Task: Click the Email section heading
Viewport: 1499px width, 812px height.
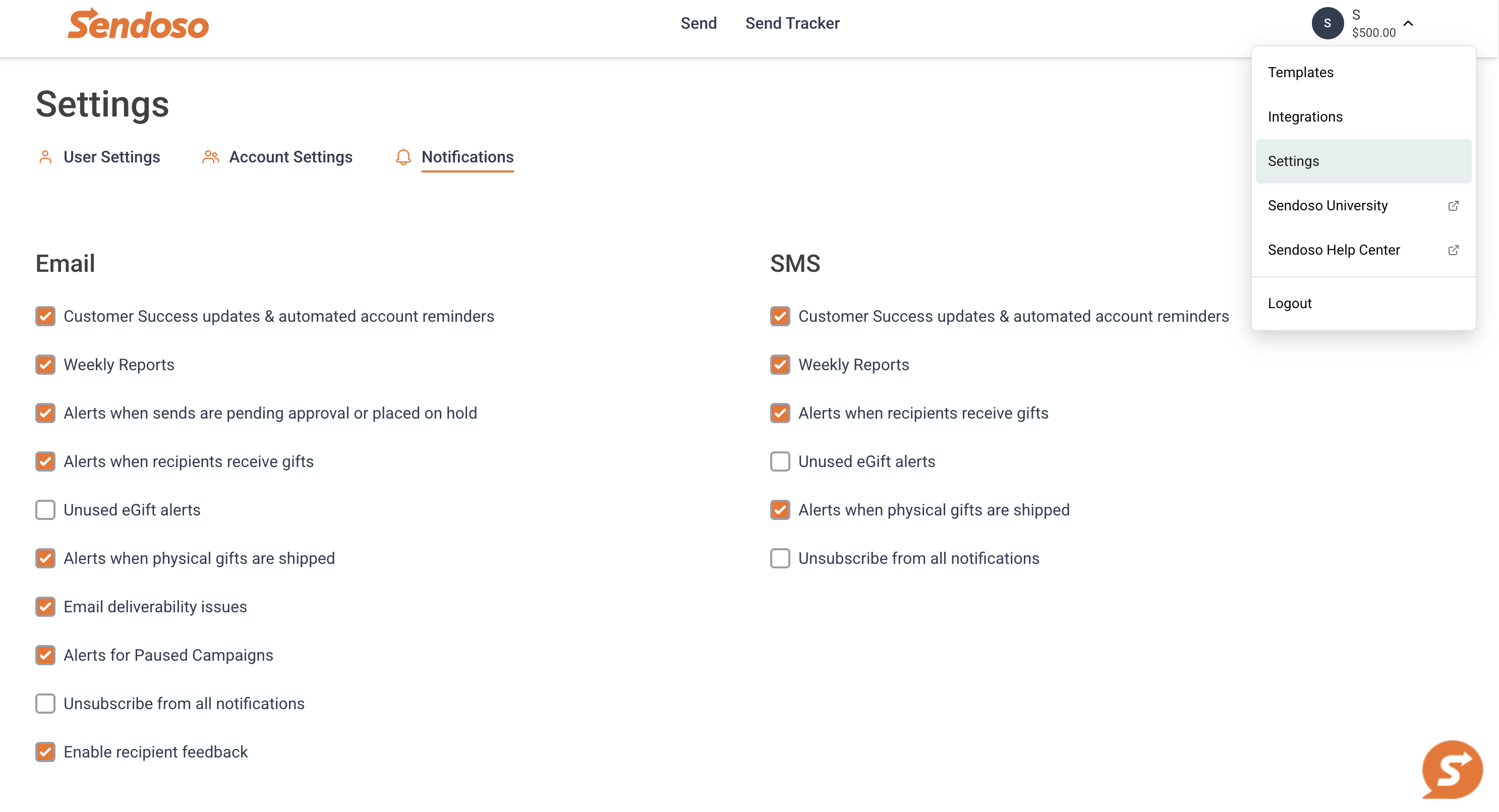Action: (x=65, y=264)
